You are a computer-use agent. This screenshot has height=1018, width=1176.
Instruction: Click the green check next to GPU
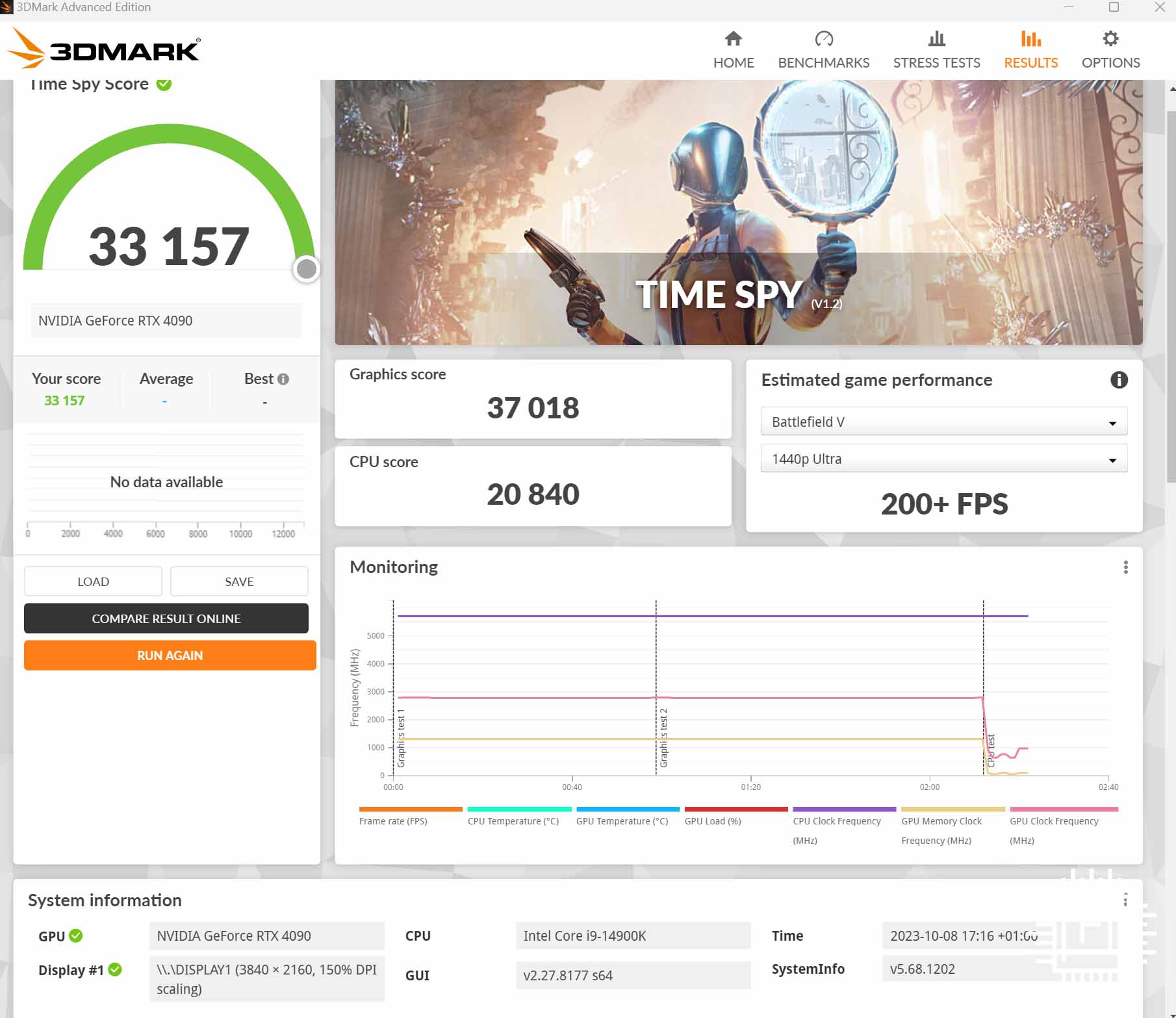76,935
